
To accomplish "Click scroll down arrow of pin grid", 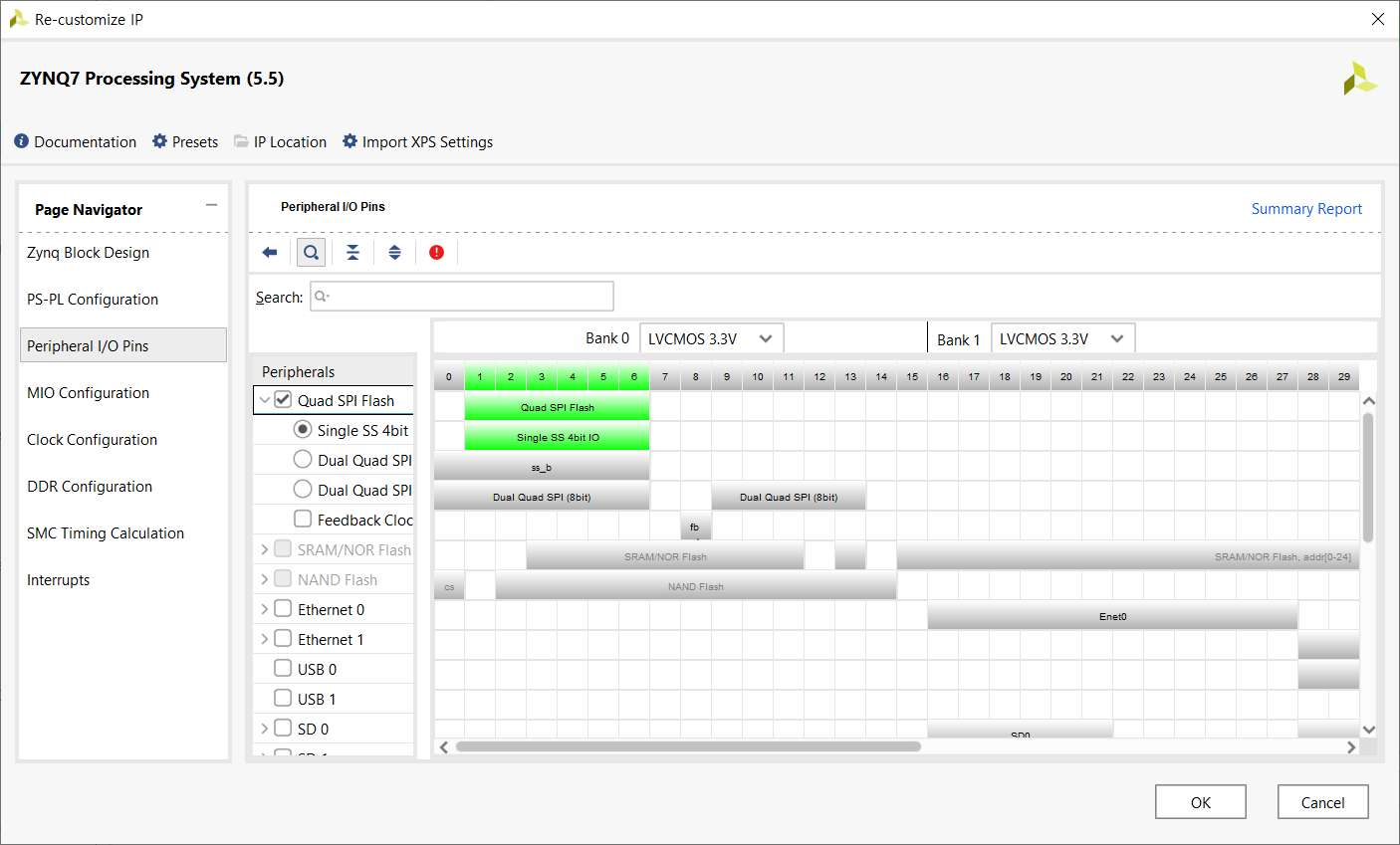I will [x=1368, y=730].
